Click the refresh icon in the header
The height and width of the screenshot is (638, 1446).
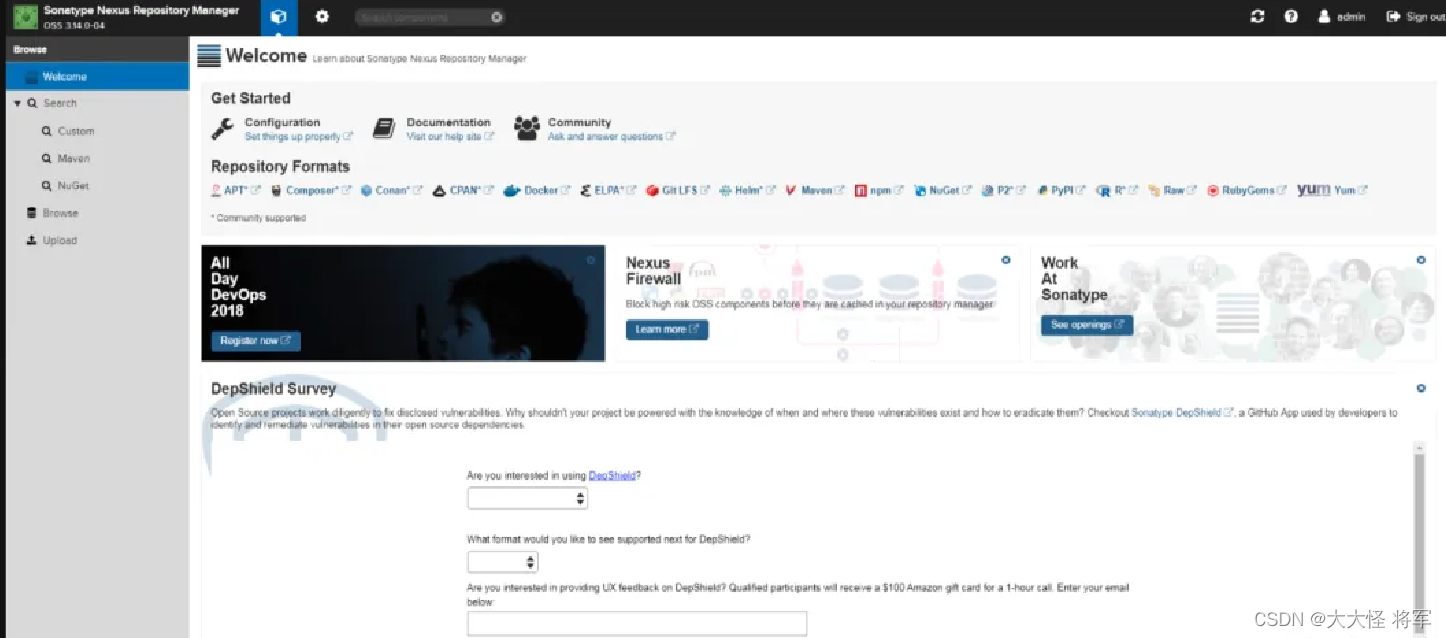point(1258,17)
